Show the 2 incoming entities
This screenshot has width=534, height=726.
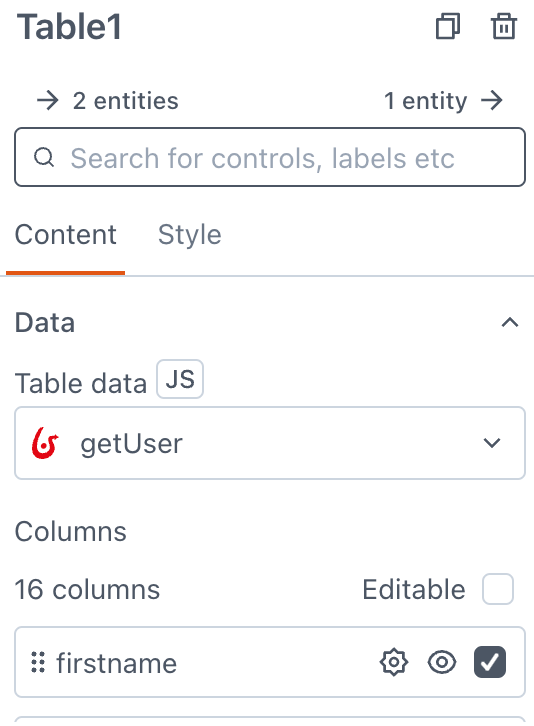(107, 100)
